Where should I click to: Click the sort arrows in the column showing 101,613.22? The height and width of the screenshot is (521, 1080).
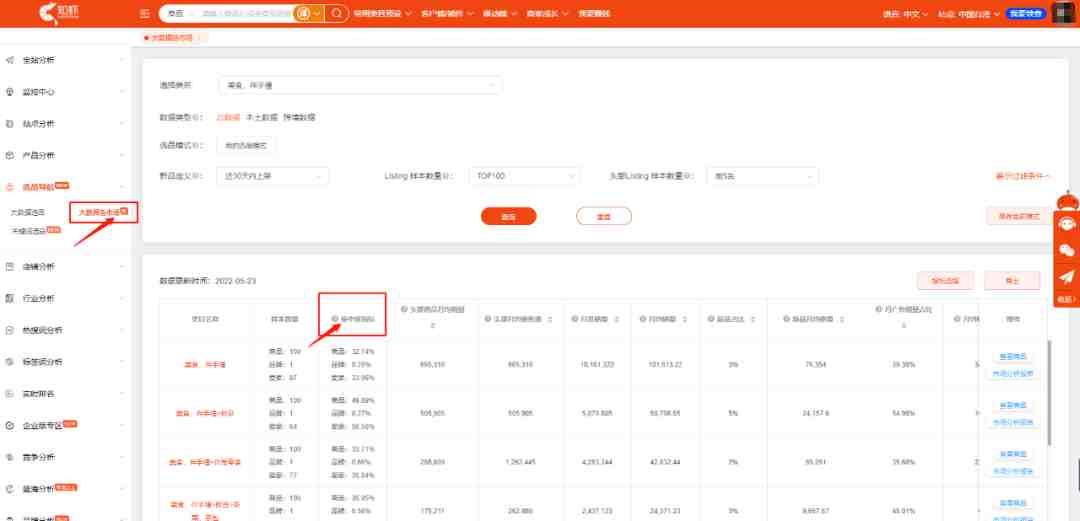click(x=683, y=320)
